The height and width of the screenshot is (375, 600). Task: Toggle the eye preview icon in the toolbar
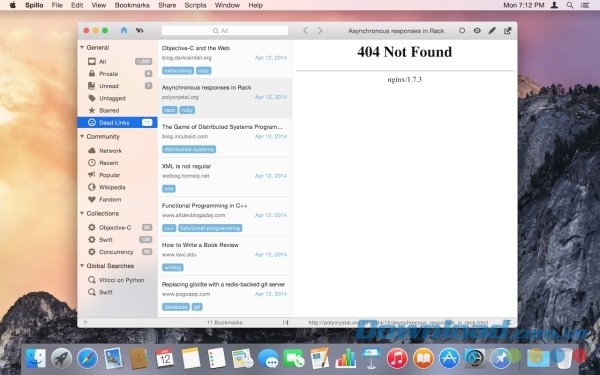coord(477,31)
